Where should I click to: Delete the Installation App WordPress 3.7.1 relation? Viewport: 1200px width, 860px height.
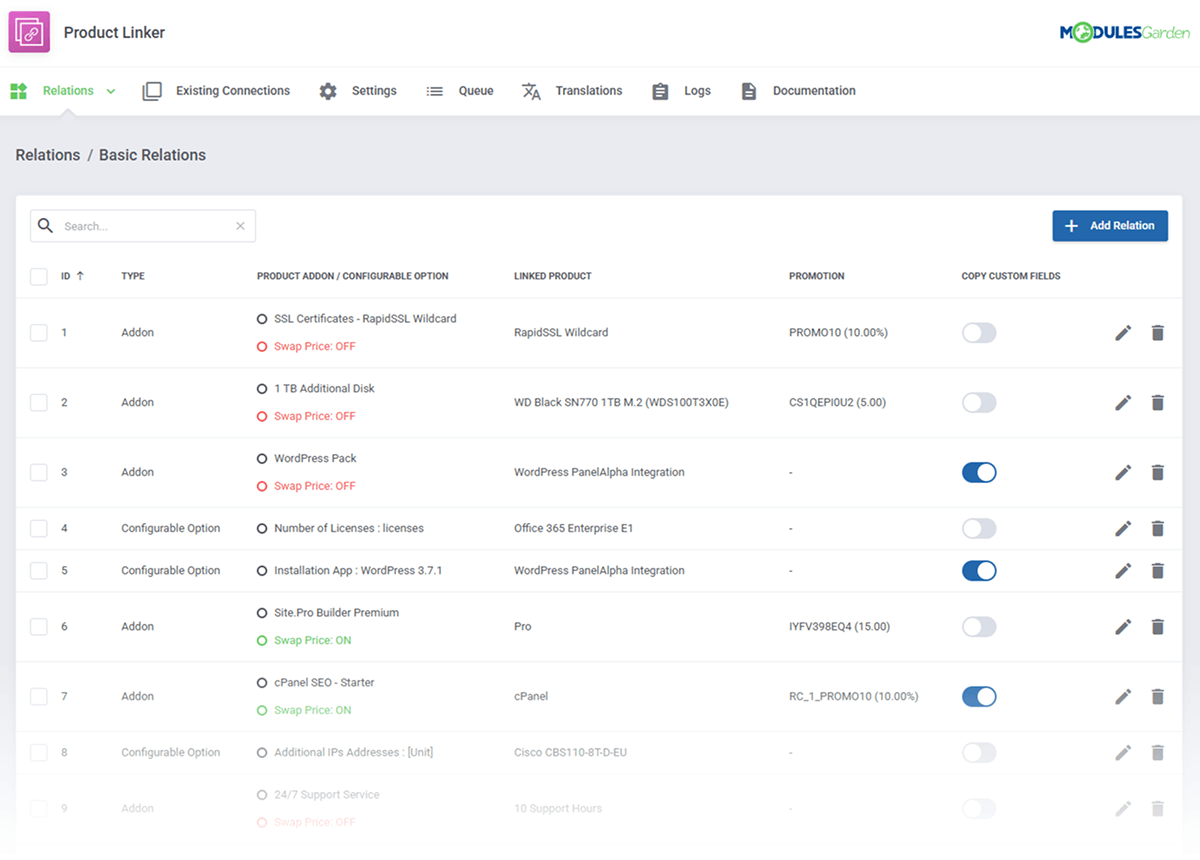point(1157,571)
